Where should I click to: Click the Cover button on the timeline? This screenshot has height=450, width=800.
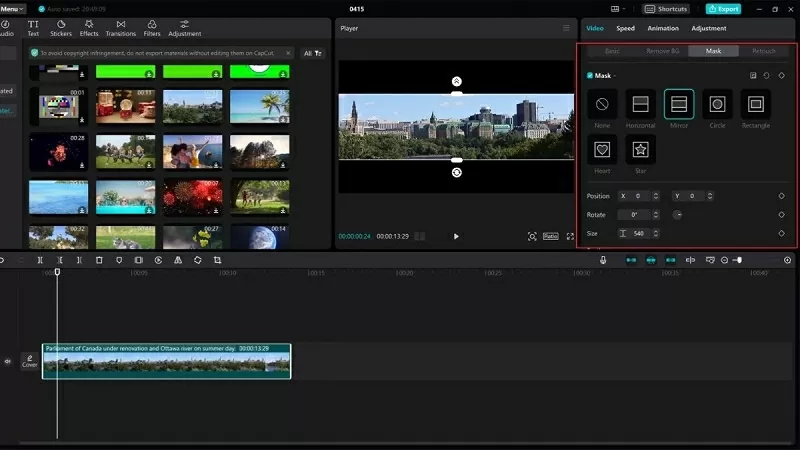click(30, 361)
